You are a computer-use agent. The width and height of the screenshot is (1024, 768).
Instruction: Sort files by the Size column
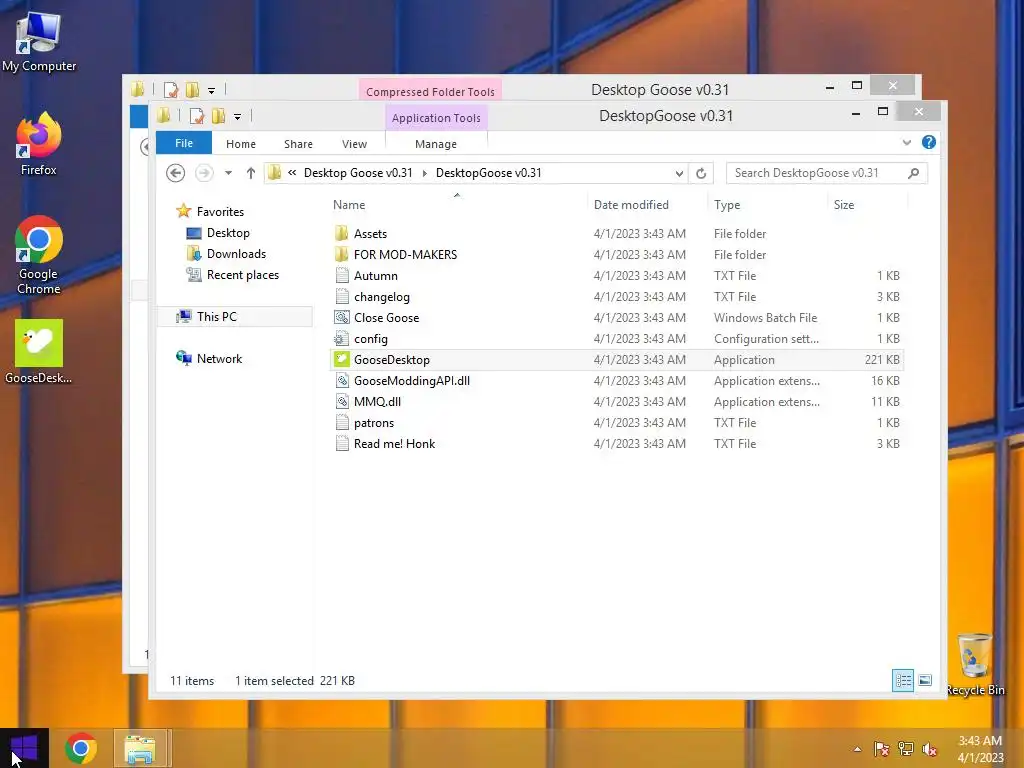point(867,204)
